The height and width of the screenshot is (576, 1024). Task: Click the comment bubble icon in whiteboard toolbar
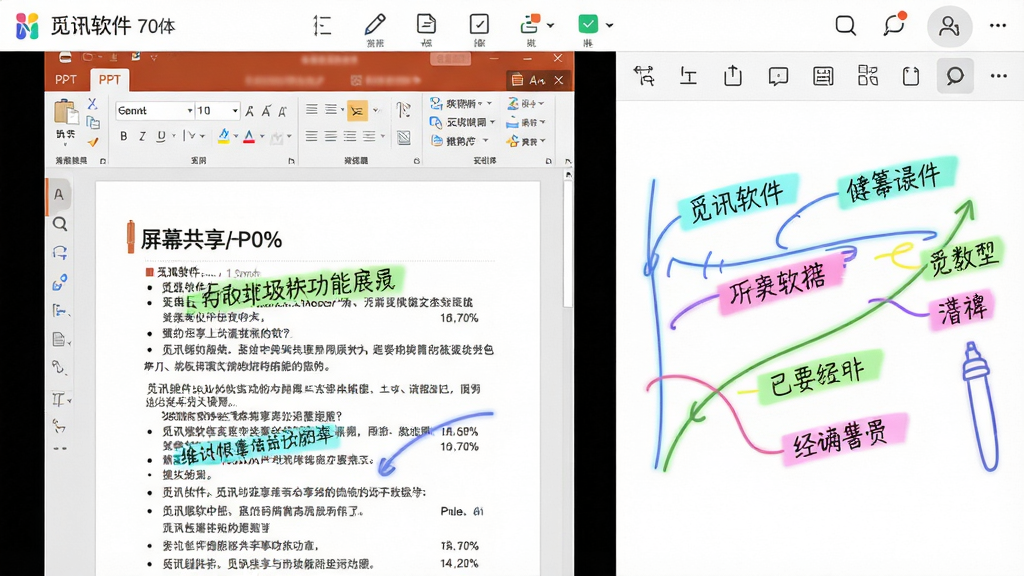pos(778,76)
